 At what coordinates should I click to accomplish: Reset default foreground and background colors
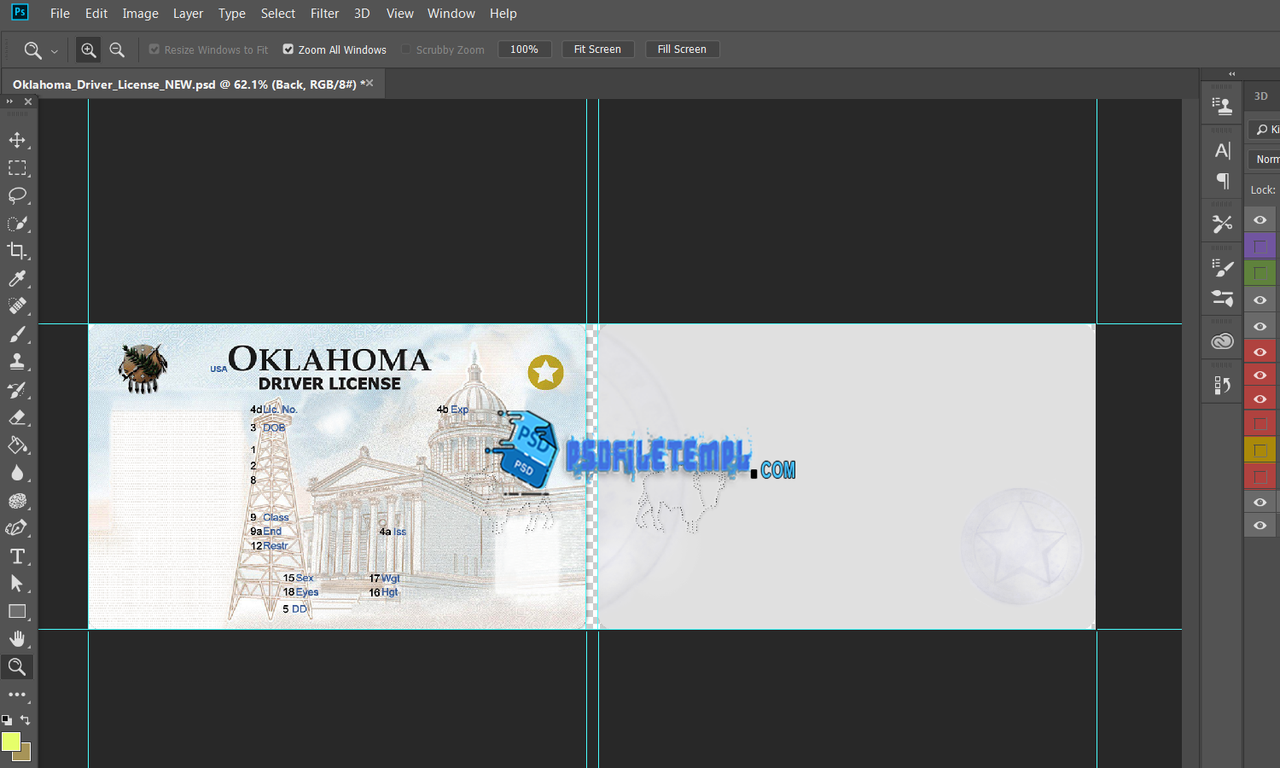pos(7,720)
